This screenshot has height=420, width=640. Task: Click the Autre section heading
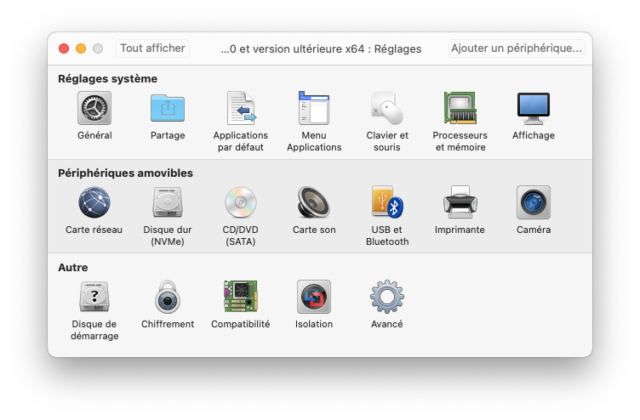[x=73, y=267]
